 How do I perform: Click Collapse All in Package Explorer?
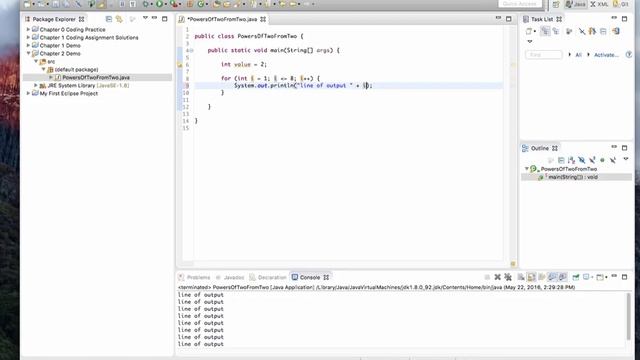click(109, 19)
